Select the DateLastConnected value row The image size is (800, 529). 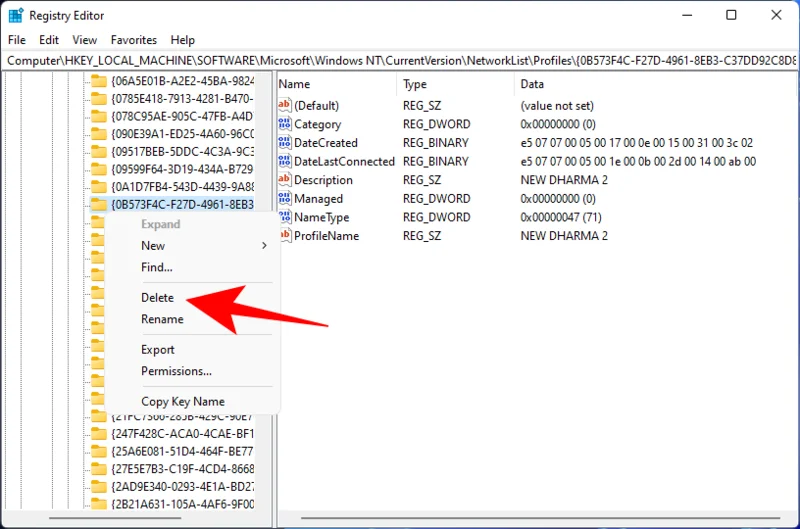(x=344, y=162)
